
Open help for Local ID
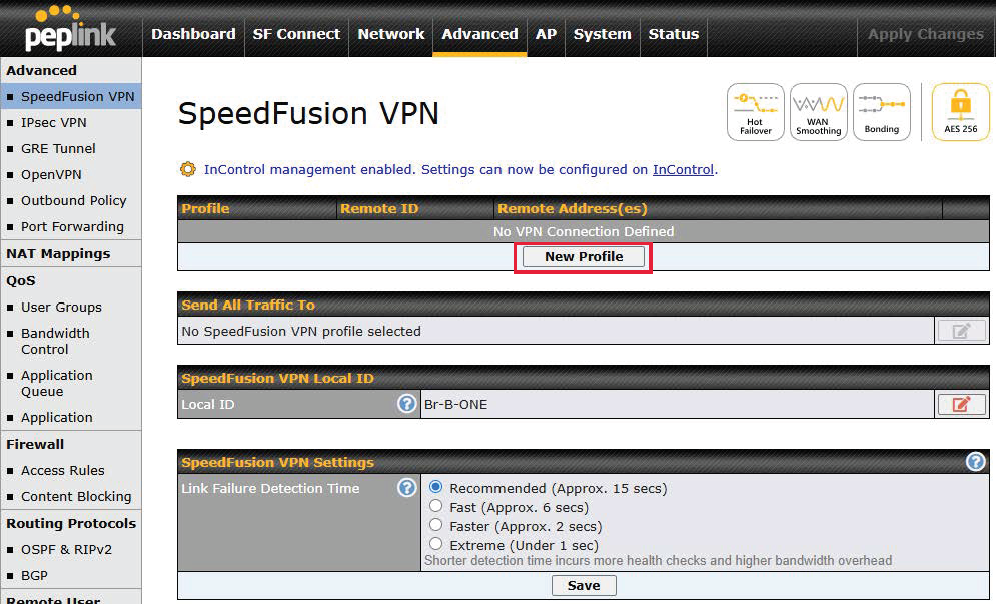click(407, 403)
